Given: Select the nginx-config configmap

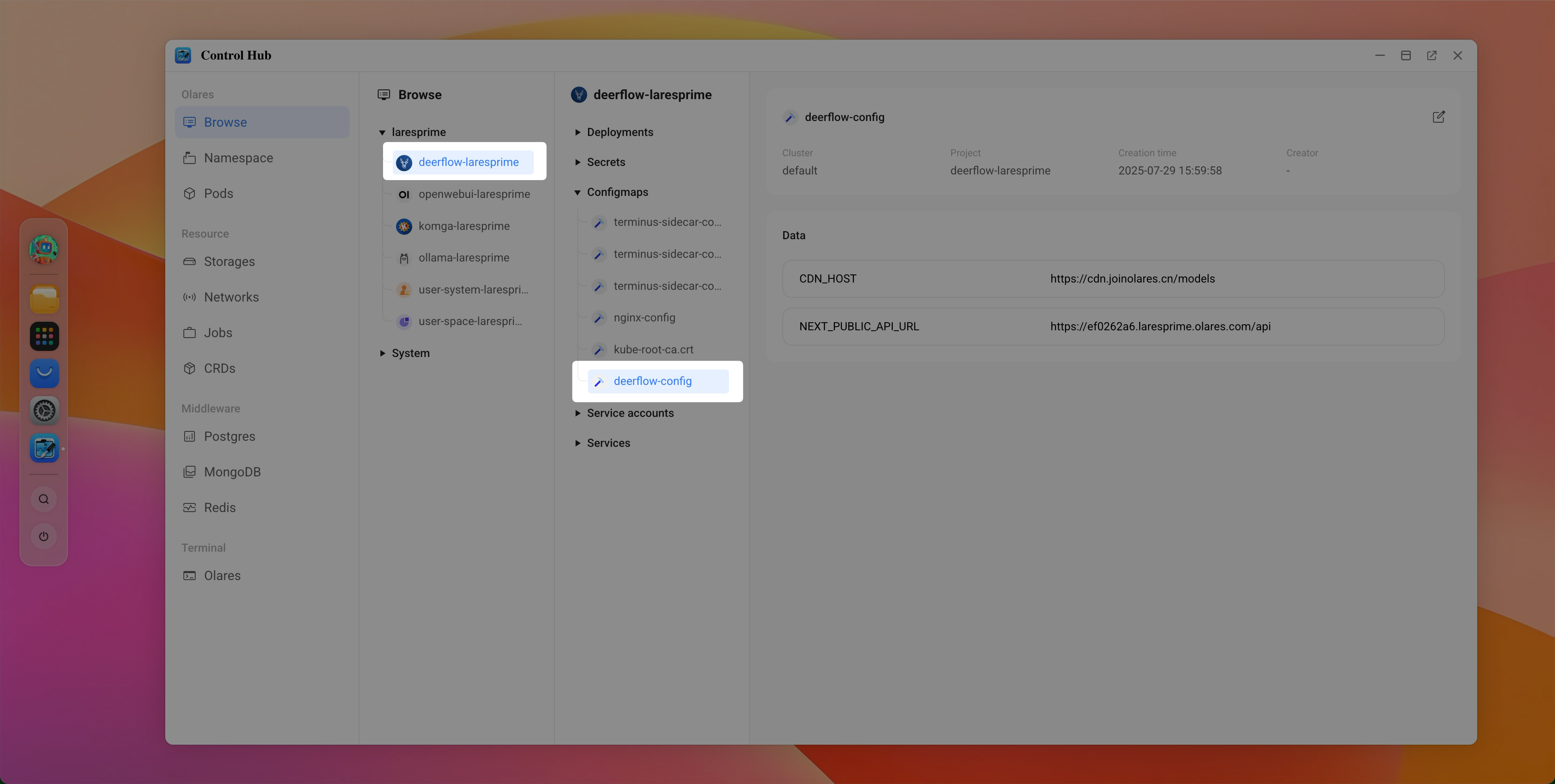Looking at the screenshot, I should [x=644, y=317].
